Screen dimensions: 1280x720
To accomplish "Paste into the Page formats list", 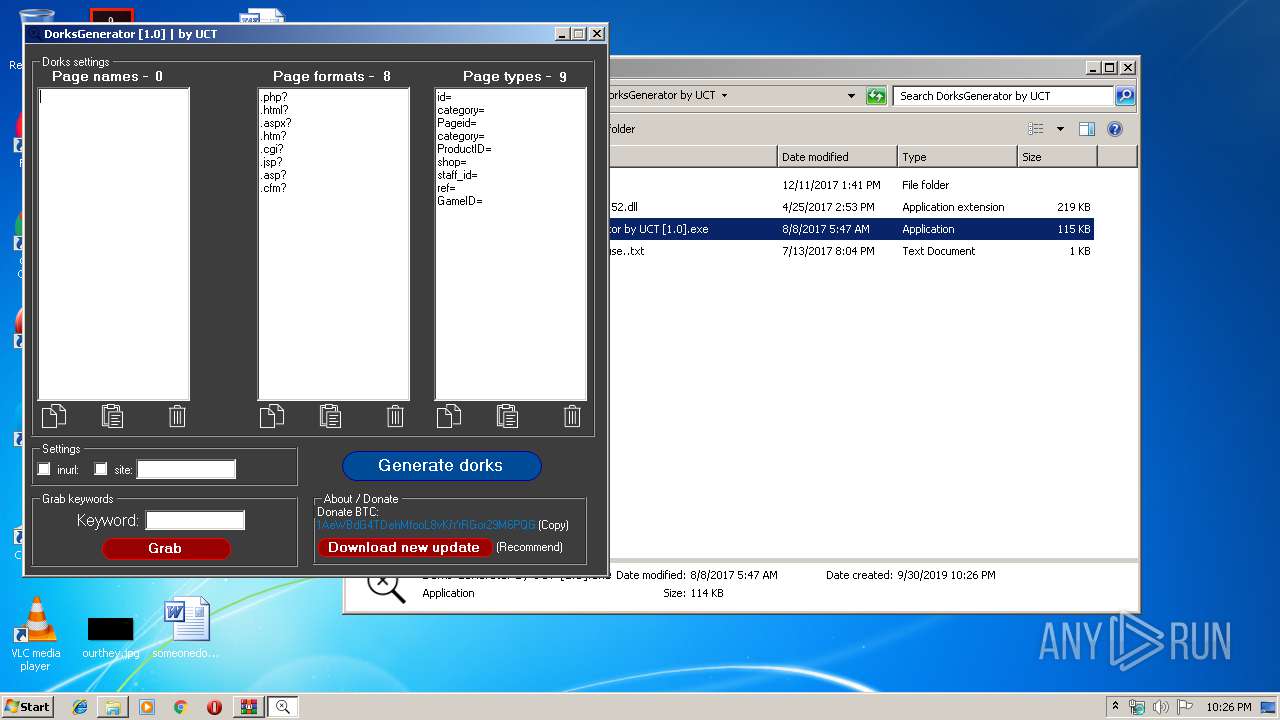I will pyautogui.click(x=331, y=416).
